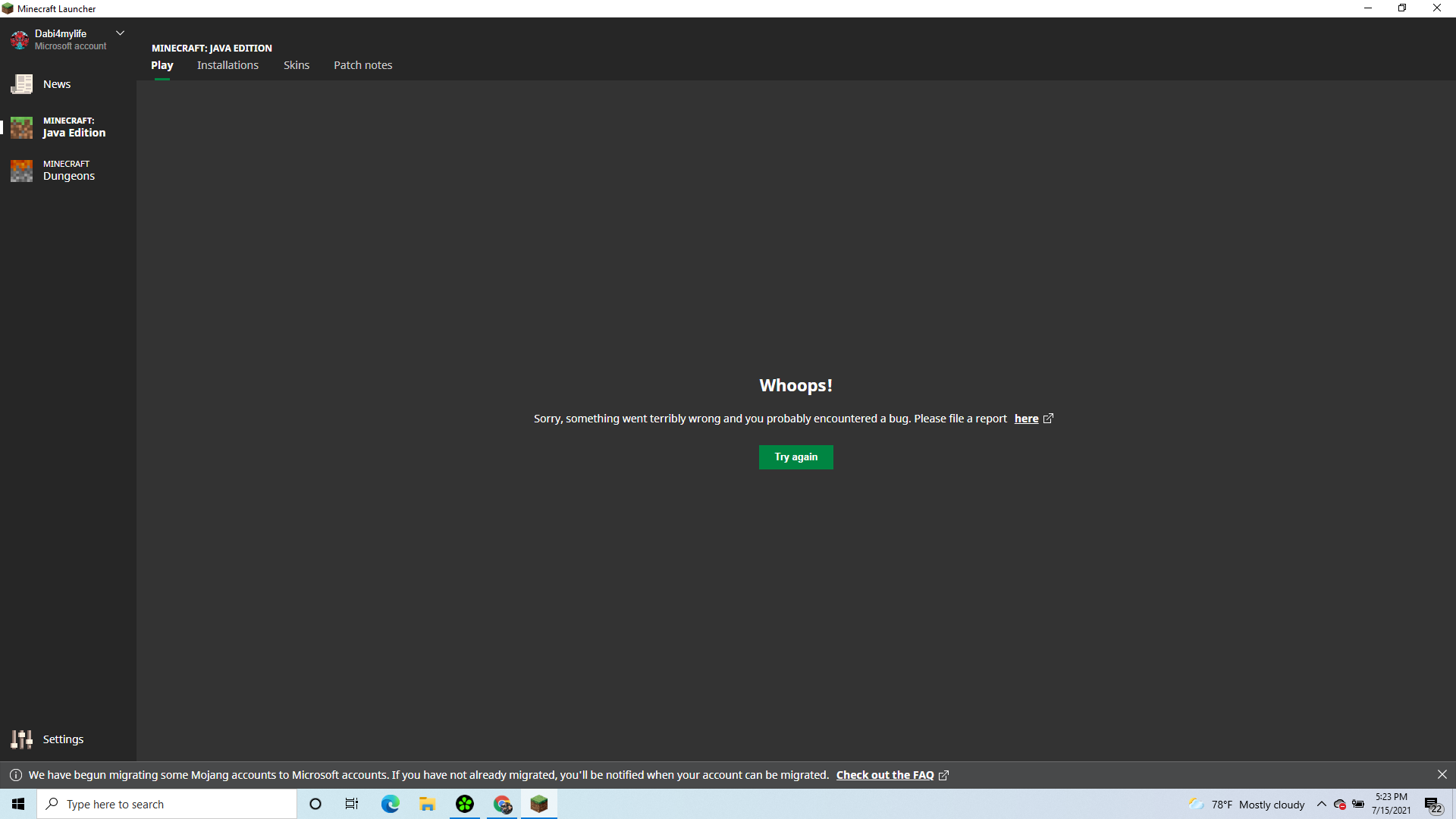Click the info icon in migration banner
The height and width of the screenshot is (819, 1456).
(15, 775)
